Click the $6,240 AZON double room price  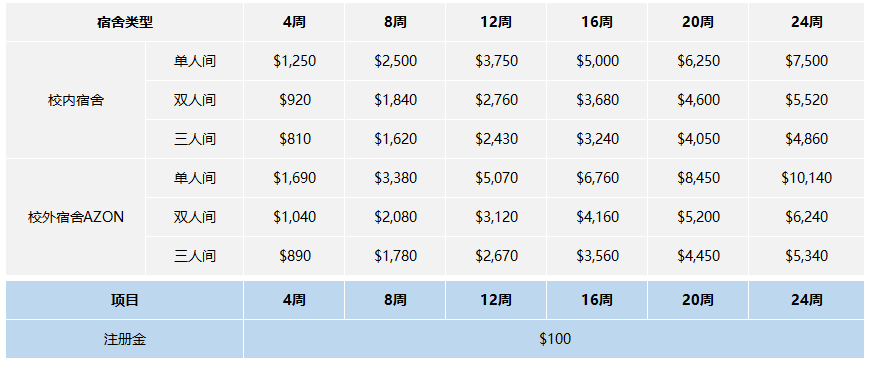806,217
